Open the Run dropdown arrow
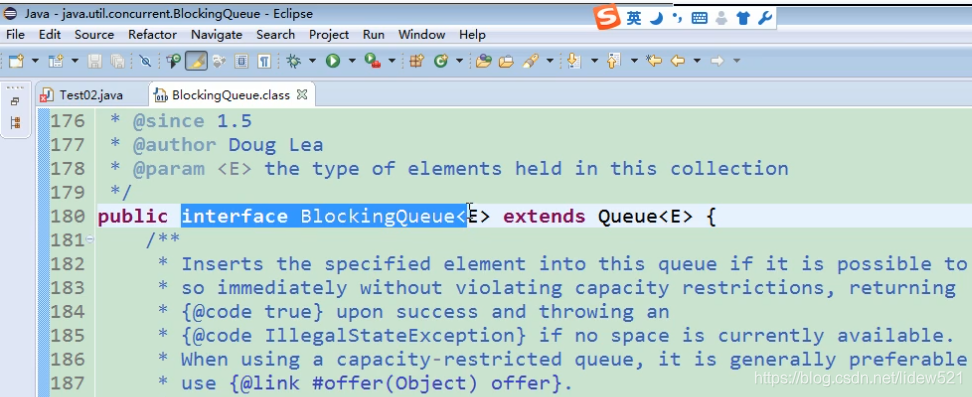The image size is (972, 397). point(352,61)
